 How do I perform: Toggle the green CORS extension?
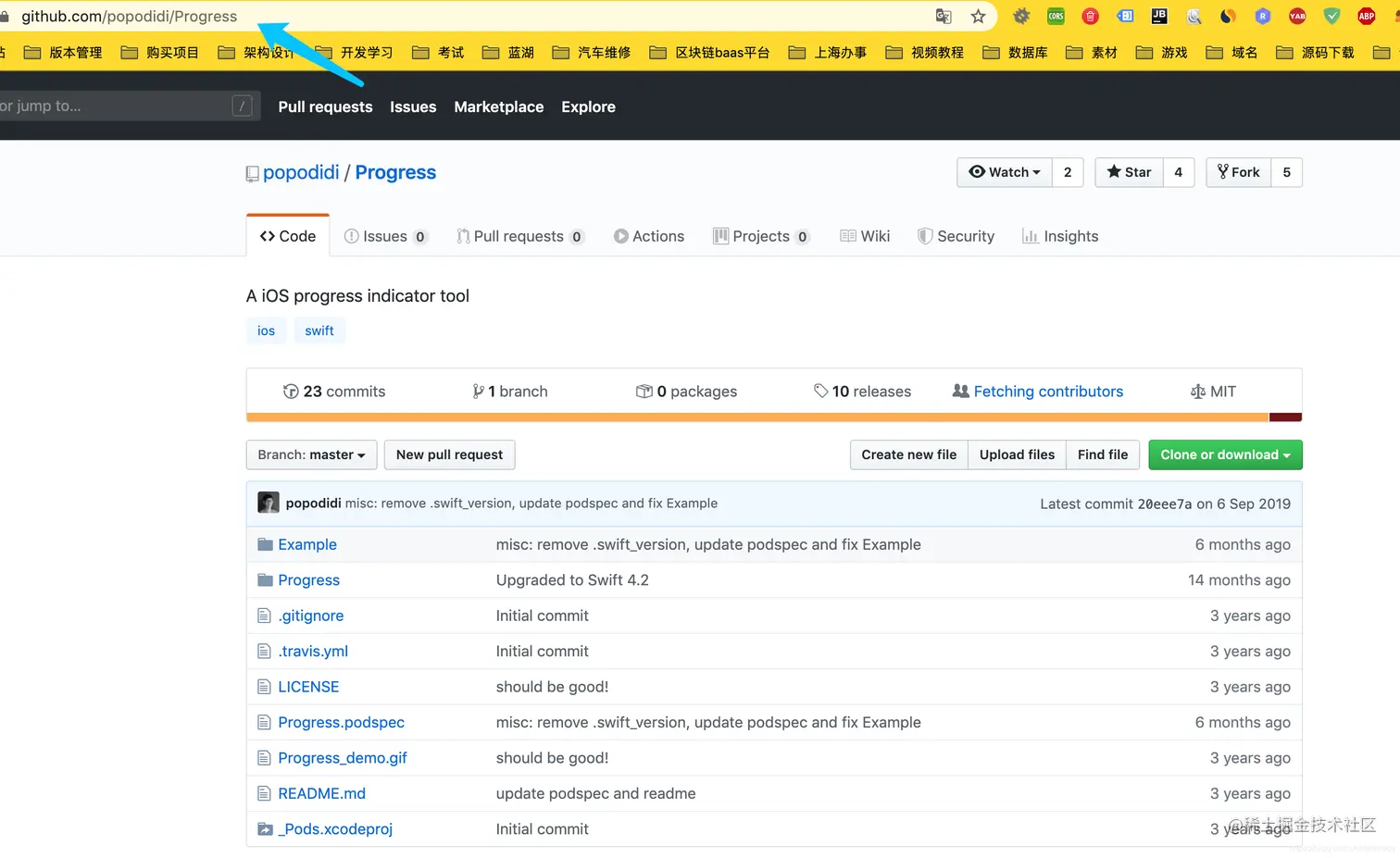coord(1056,16)
